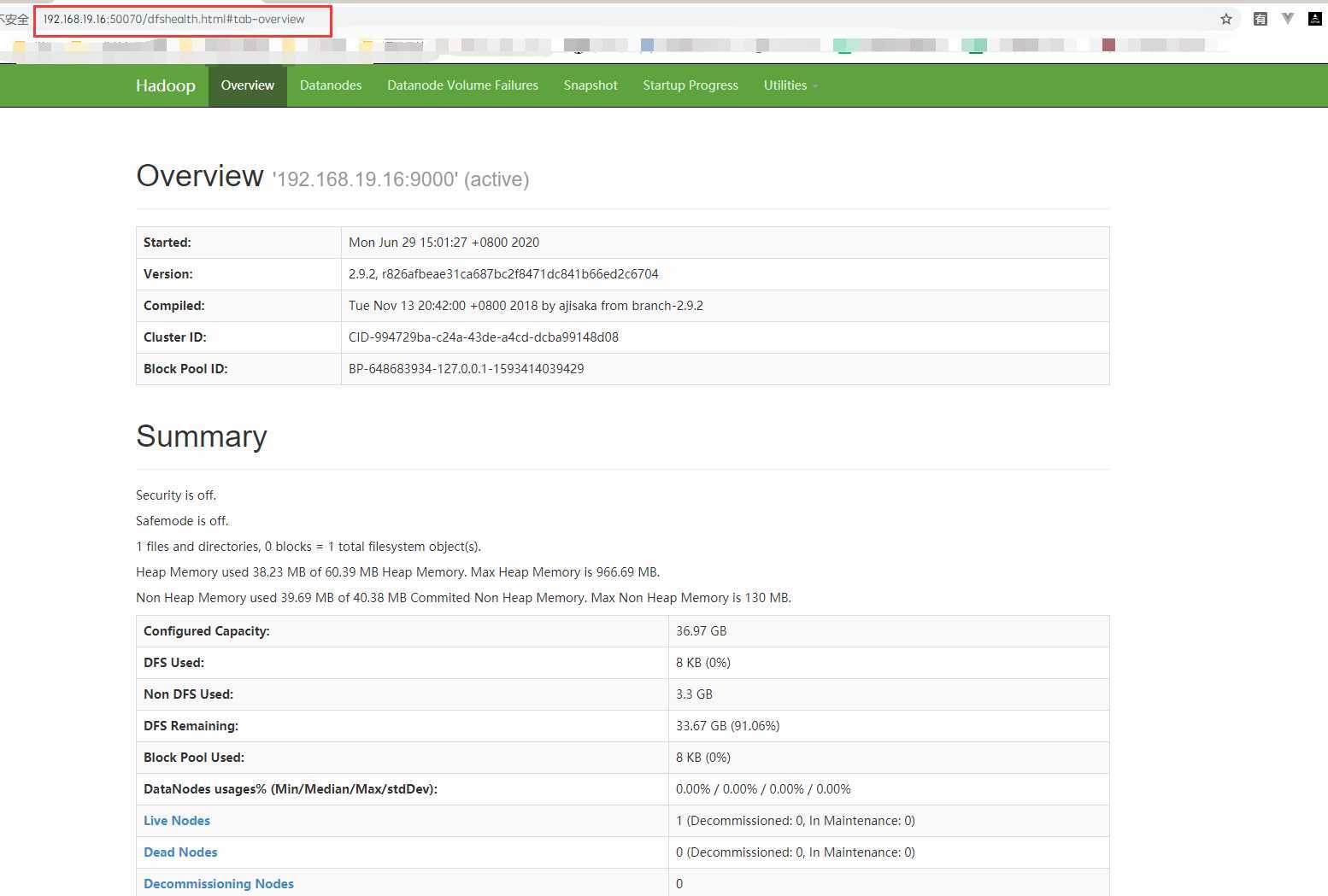Switch to the Overview tab
1328x896 pixels.
(248, 85)
